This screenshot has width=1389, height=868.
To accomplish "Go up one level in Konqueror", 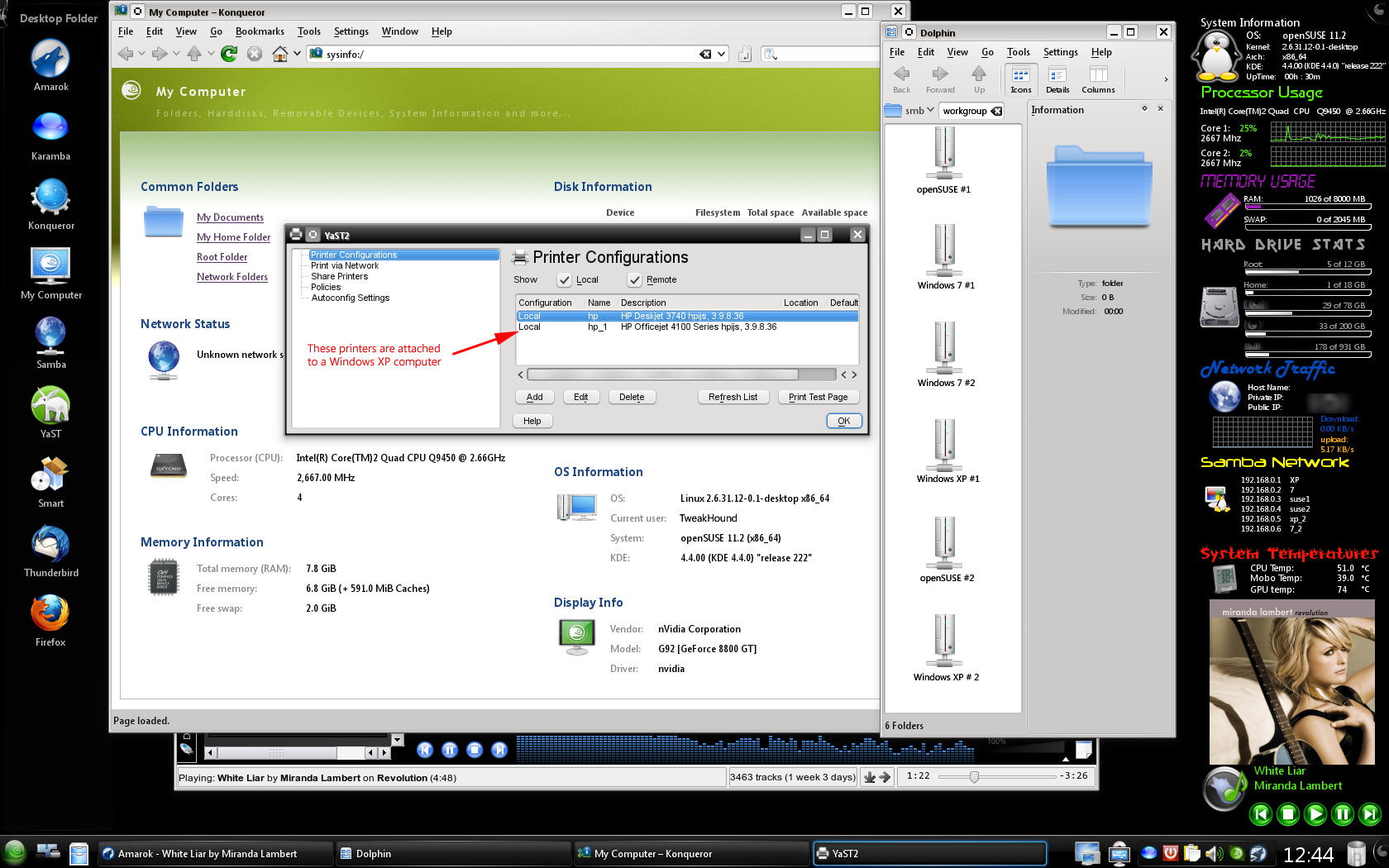I will pyautogui.click(x=194, y=54).
